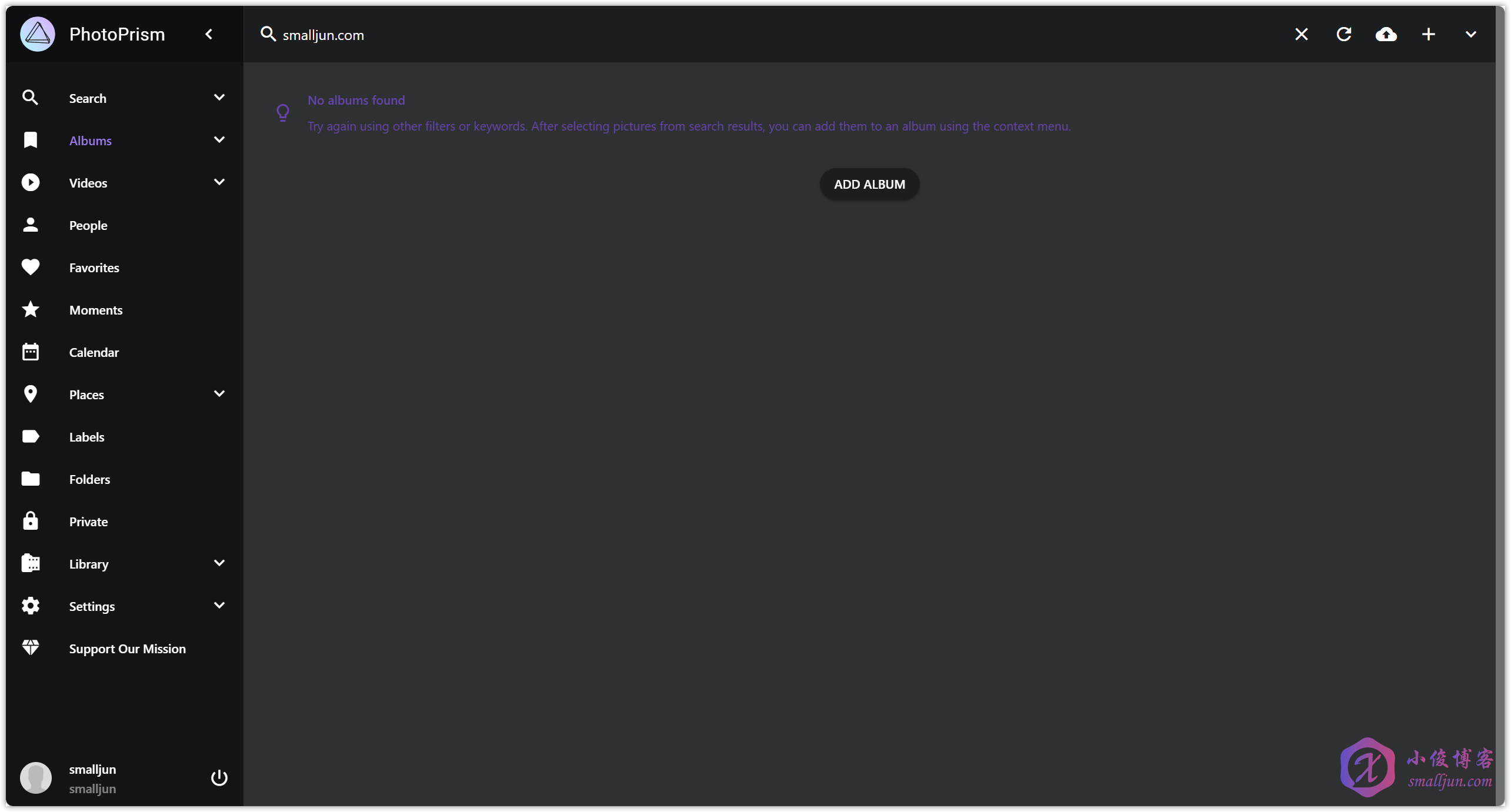
Task: Click the Albums bookmark icon
Action: pyautogui.click(x=30, y=140)
